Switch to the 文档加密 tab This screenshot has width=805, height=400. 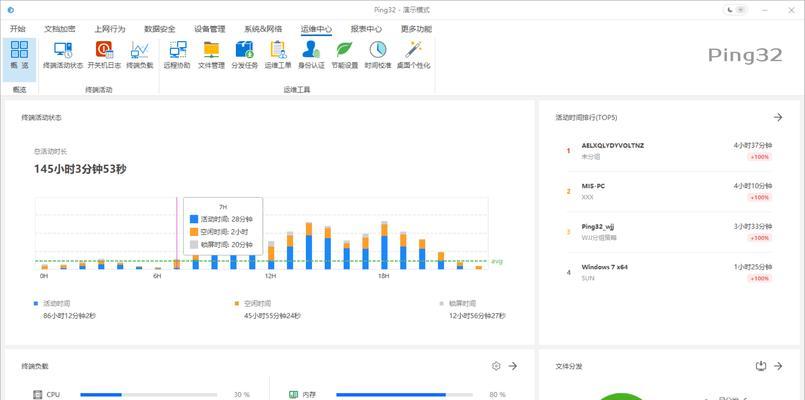tap(60, 29)
